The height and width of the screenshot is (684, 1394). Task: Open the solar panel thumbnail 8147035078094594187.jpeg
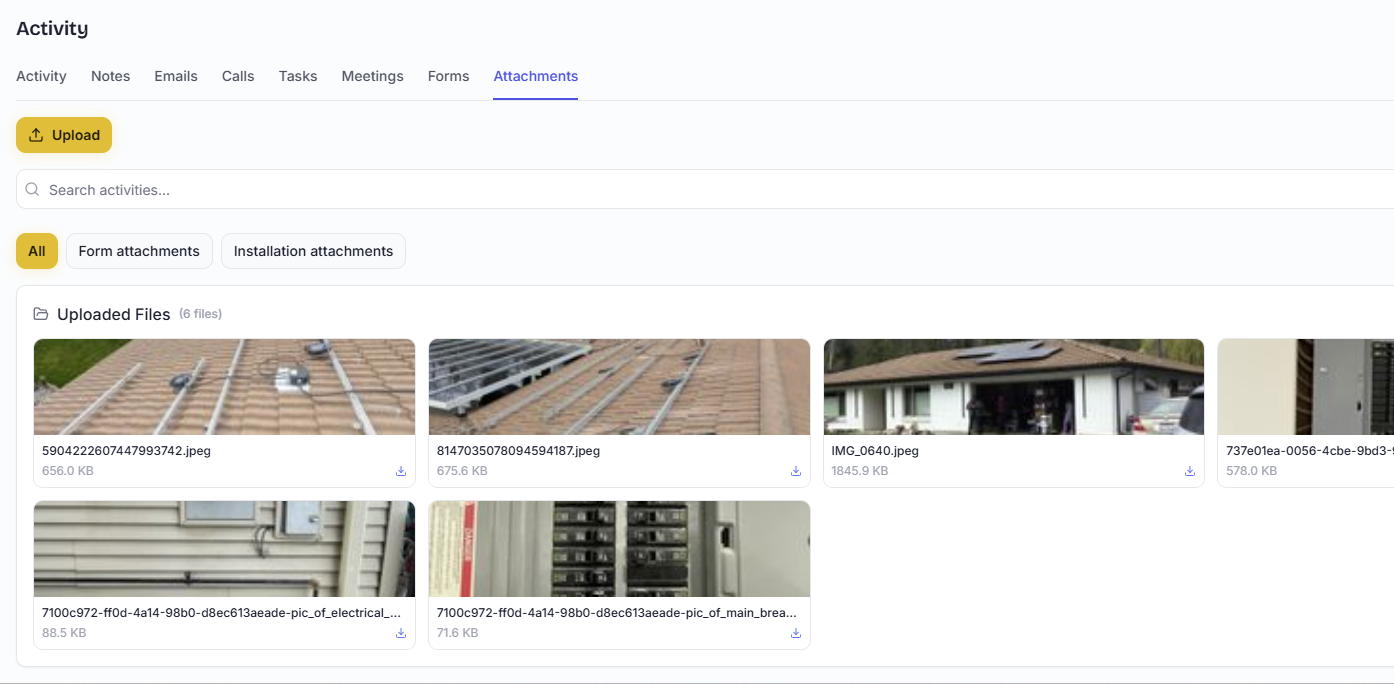619,387
